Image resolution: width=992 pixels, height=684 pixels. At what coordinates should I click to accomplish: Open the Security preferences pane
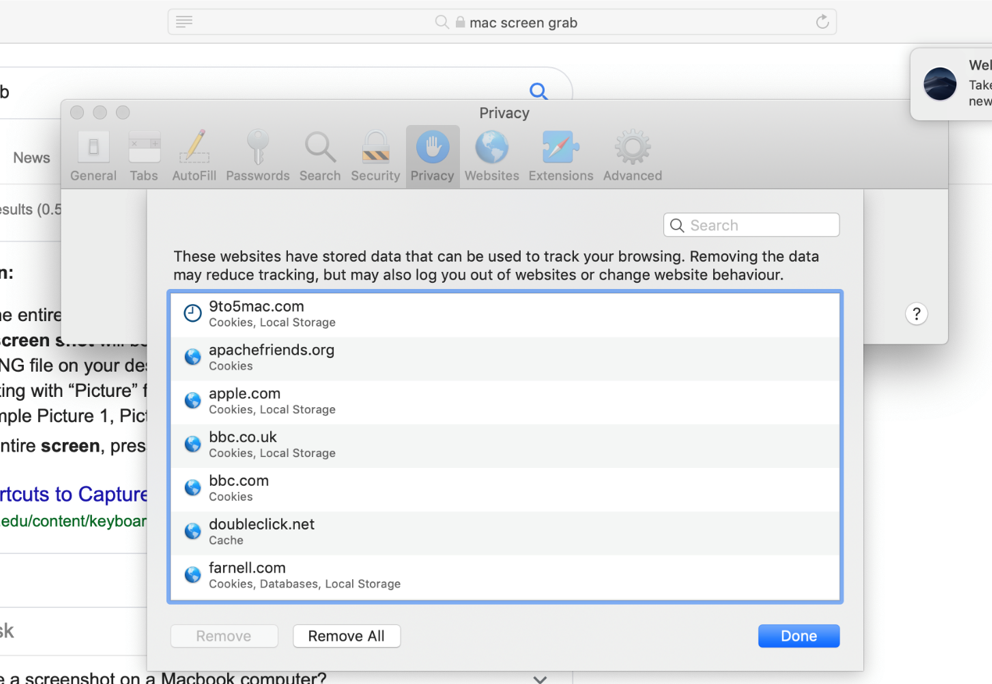pyautogui.click(x=375, y=156)
